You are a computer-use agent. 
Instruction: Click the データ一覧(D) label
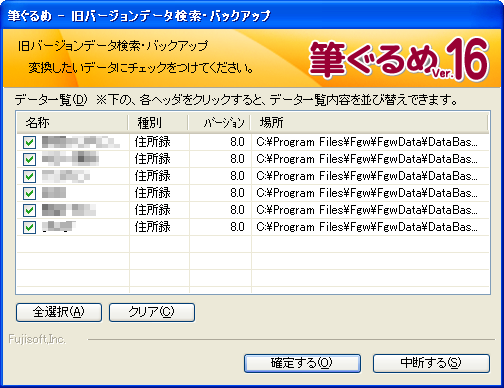tap(51, 100)
